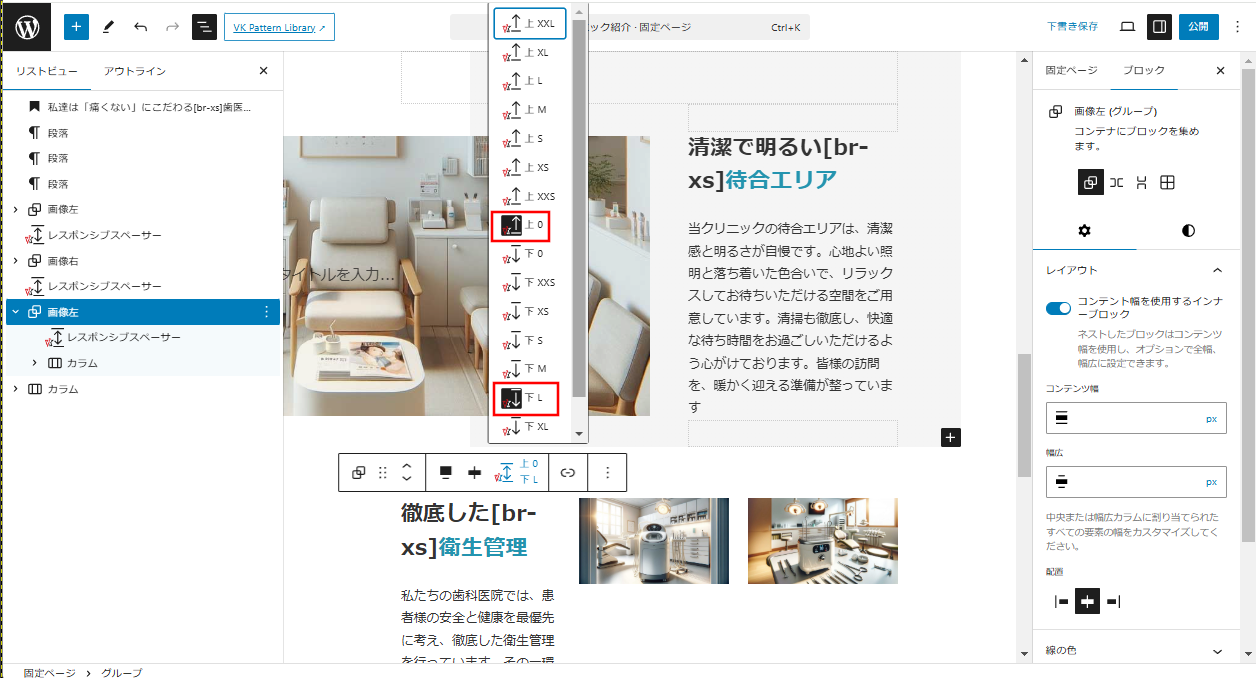Collapse the selected 画像左 group in the list
This screenshot has height=678, width=1256.
[15, 312]
